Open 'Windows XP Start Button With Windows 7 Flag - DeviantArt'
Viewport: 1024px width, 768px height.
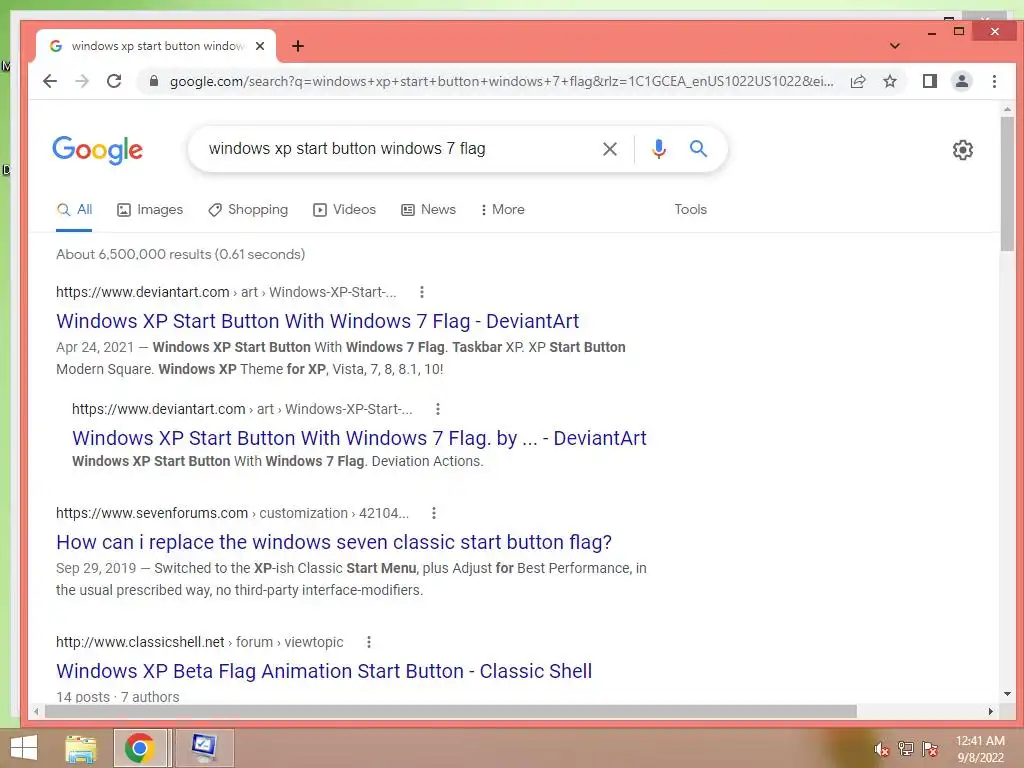tap(317, 321)
